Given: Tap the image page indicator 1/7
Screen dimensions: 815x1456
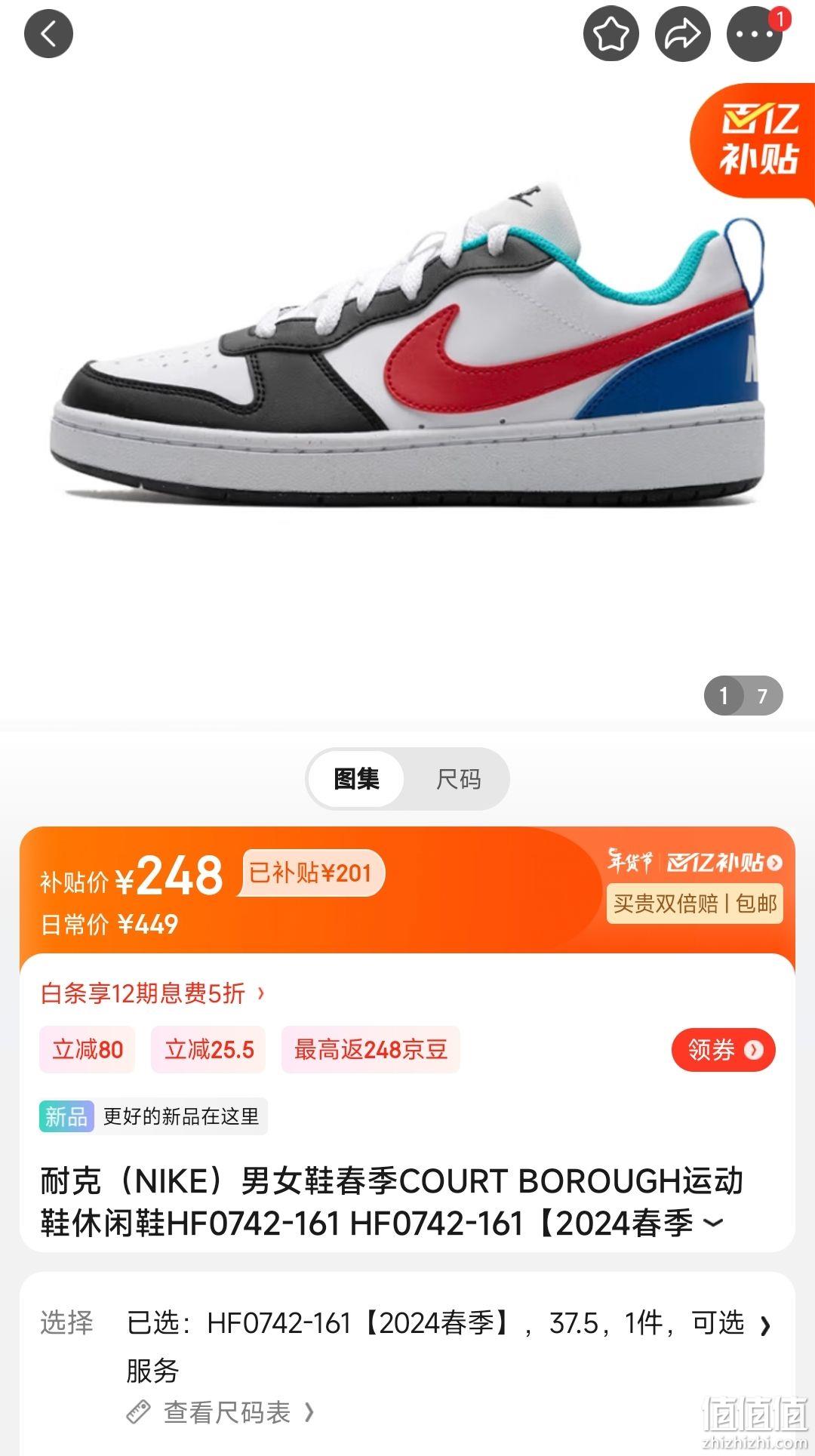Looking at the screenshot, I should [743, 695].
